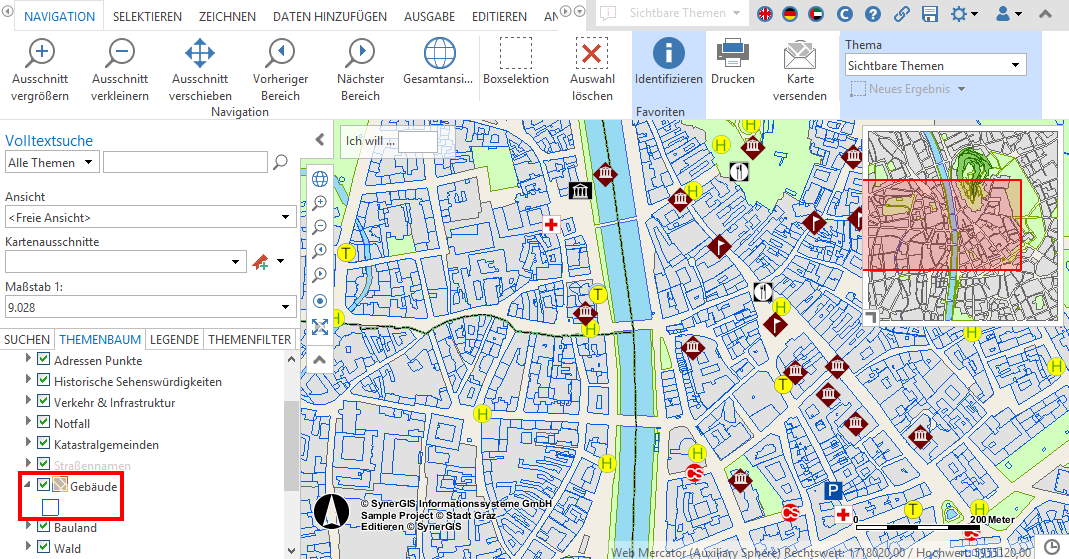Image resolution: width=1069 pixels, height=559 pixels.
Task: Toggle the Straßennamen layer checkbox
Action: [44, 464]
